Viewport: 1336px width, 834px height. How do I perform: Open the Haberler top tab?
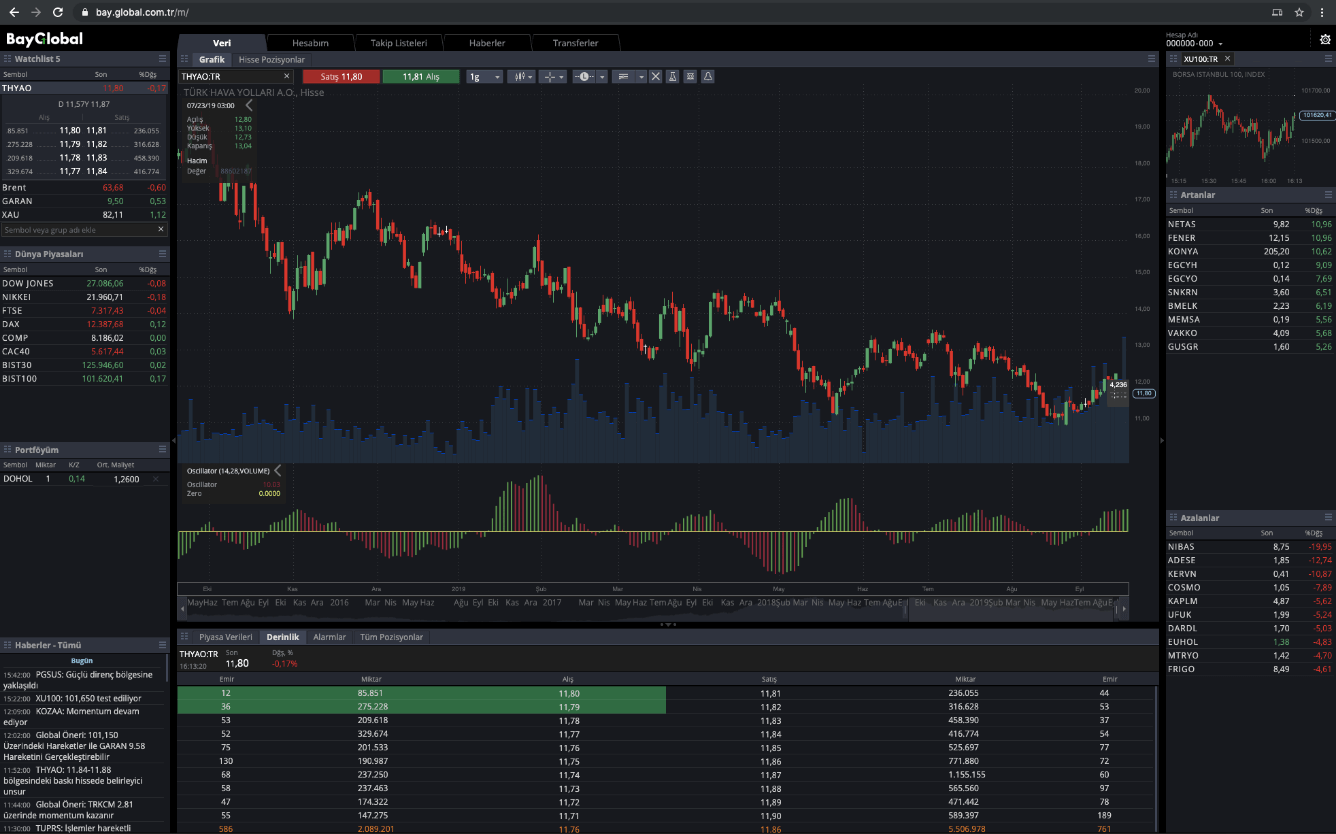(487, 43)
